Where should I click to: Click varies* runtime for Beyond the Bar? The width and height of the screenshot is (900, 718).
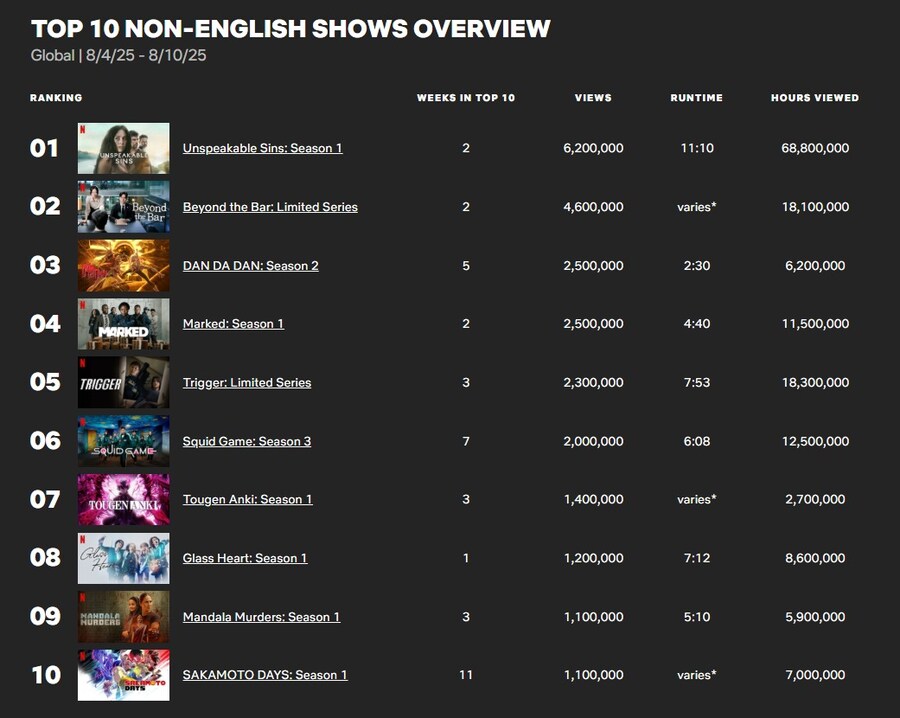[697, 207]
